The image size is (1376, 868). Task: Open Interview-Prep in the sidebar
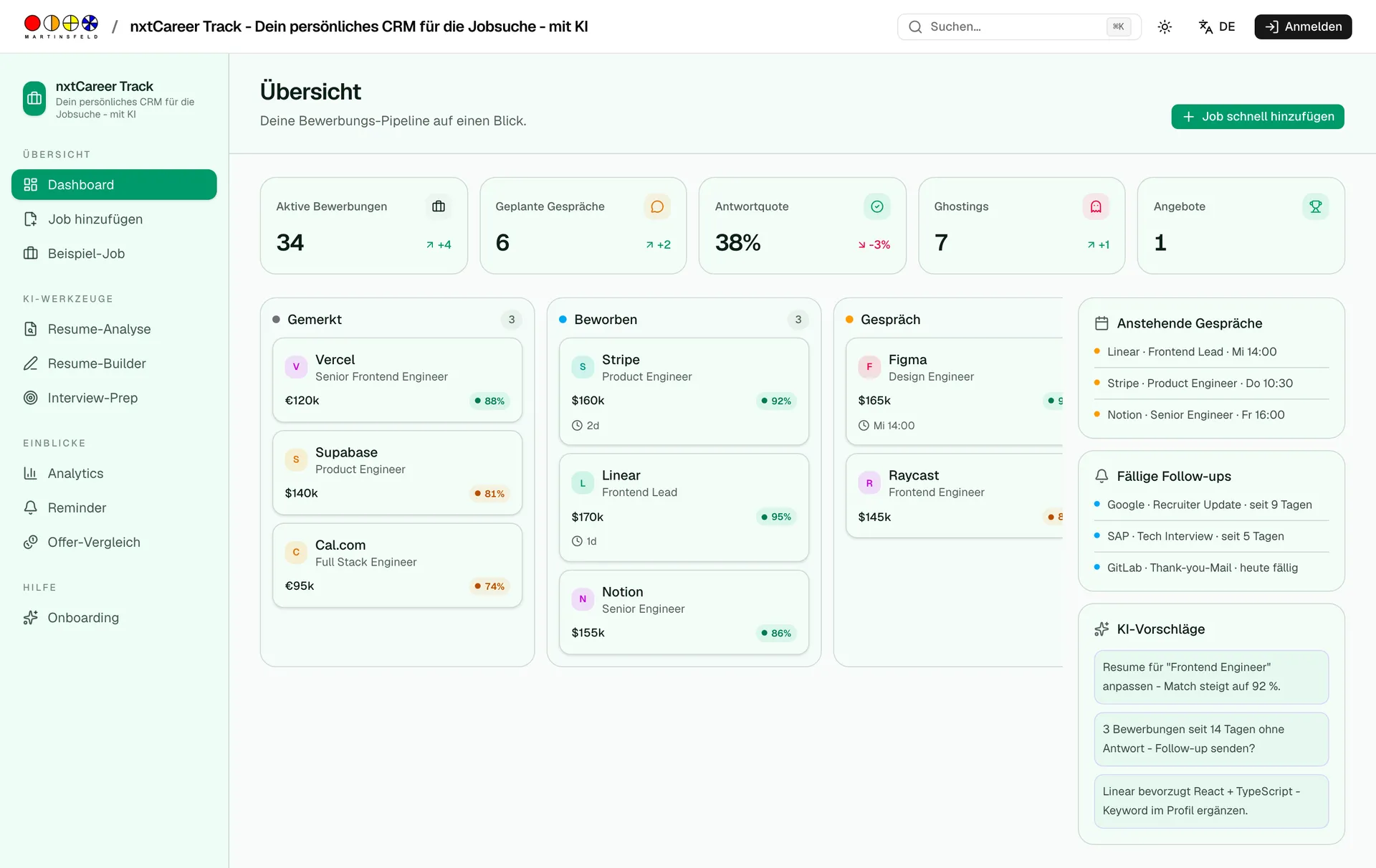click(114, 398)
